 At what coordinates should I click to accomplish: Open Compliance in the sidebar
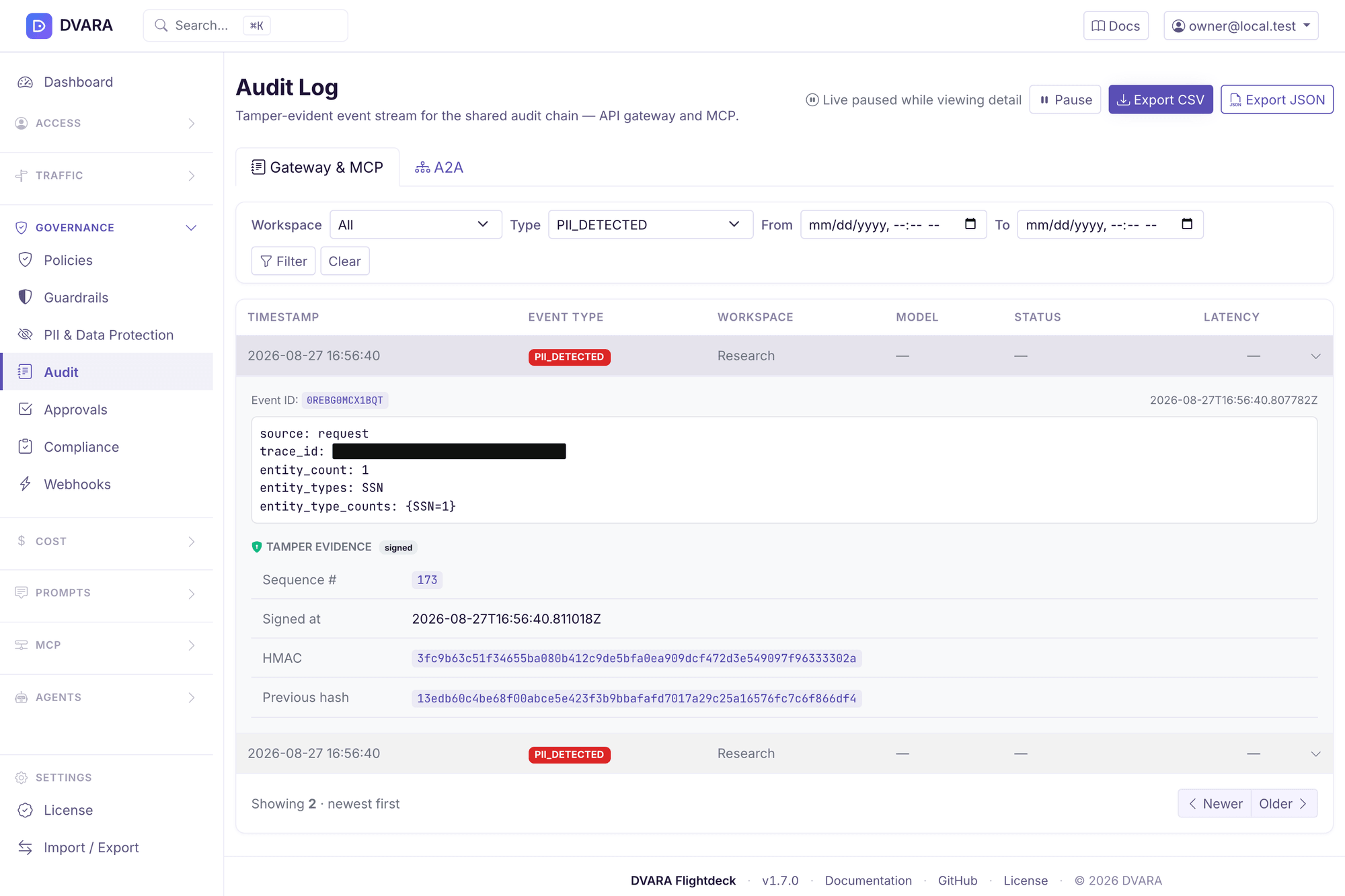click(x=107, y=447)
